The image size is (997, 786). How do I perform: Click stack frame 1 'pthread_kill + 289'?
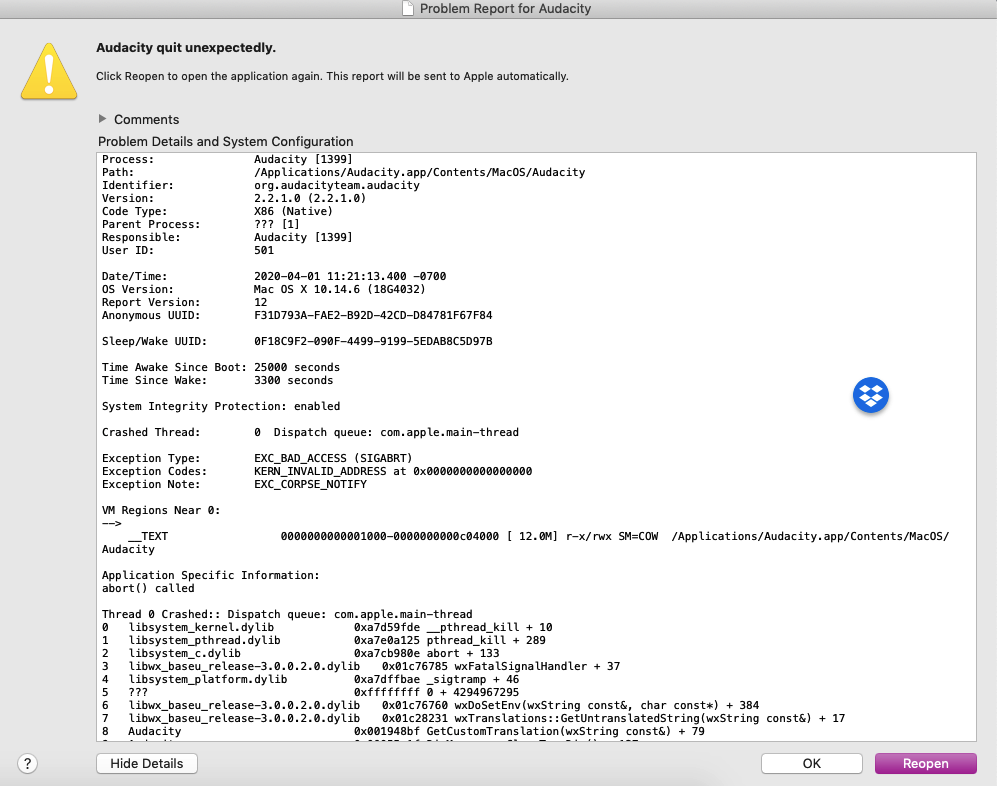(324, 640)
